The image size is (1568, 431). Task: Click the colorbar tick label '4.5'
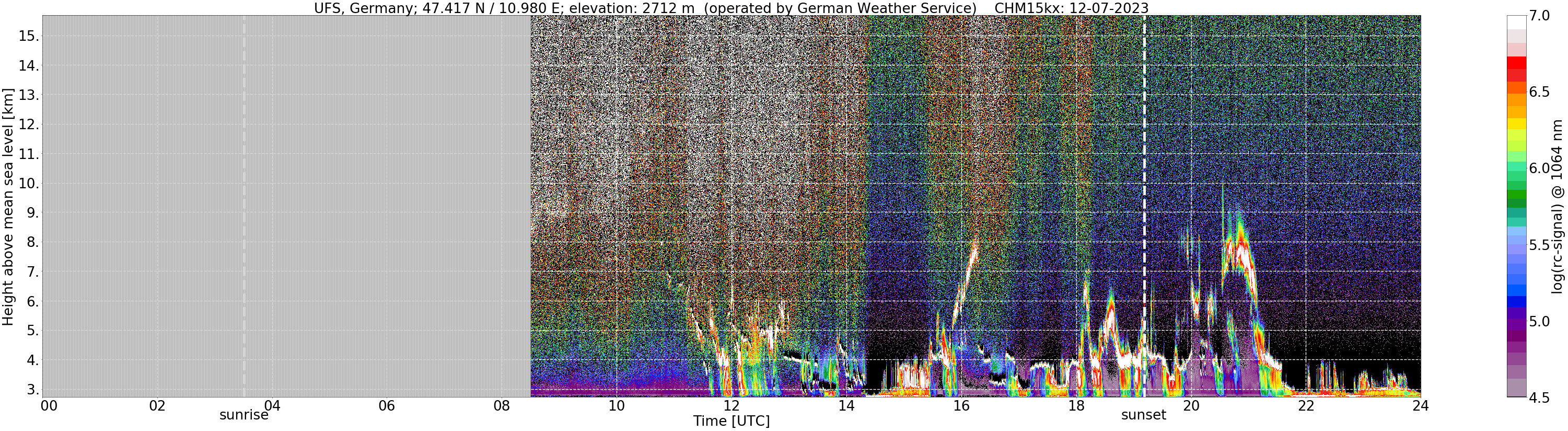[x=1539, y=398]
